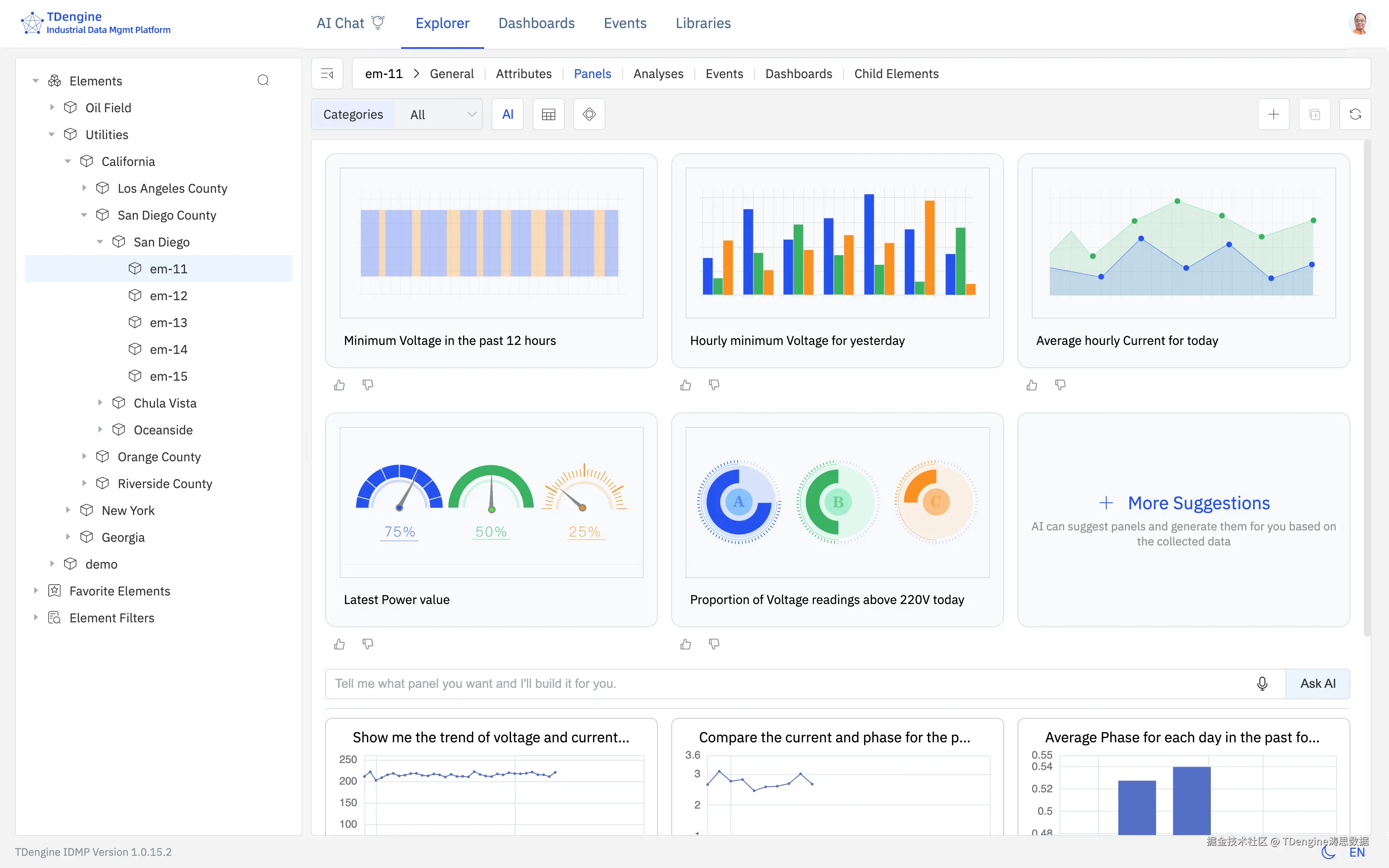Switch to the table view icon
1389x868 pixels.
(548, 114)
